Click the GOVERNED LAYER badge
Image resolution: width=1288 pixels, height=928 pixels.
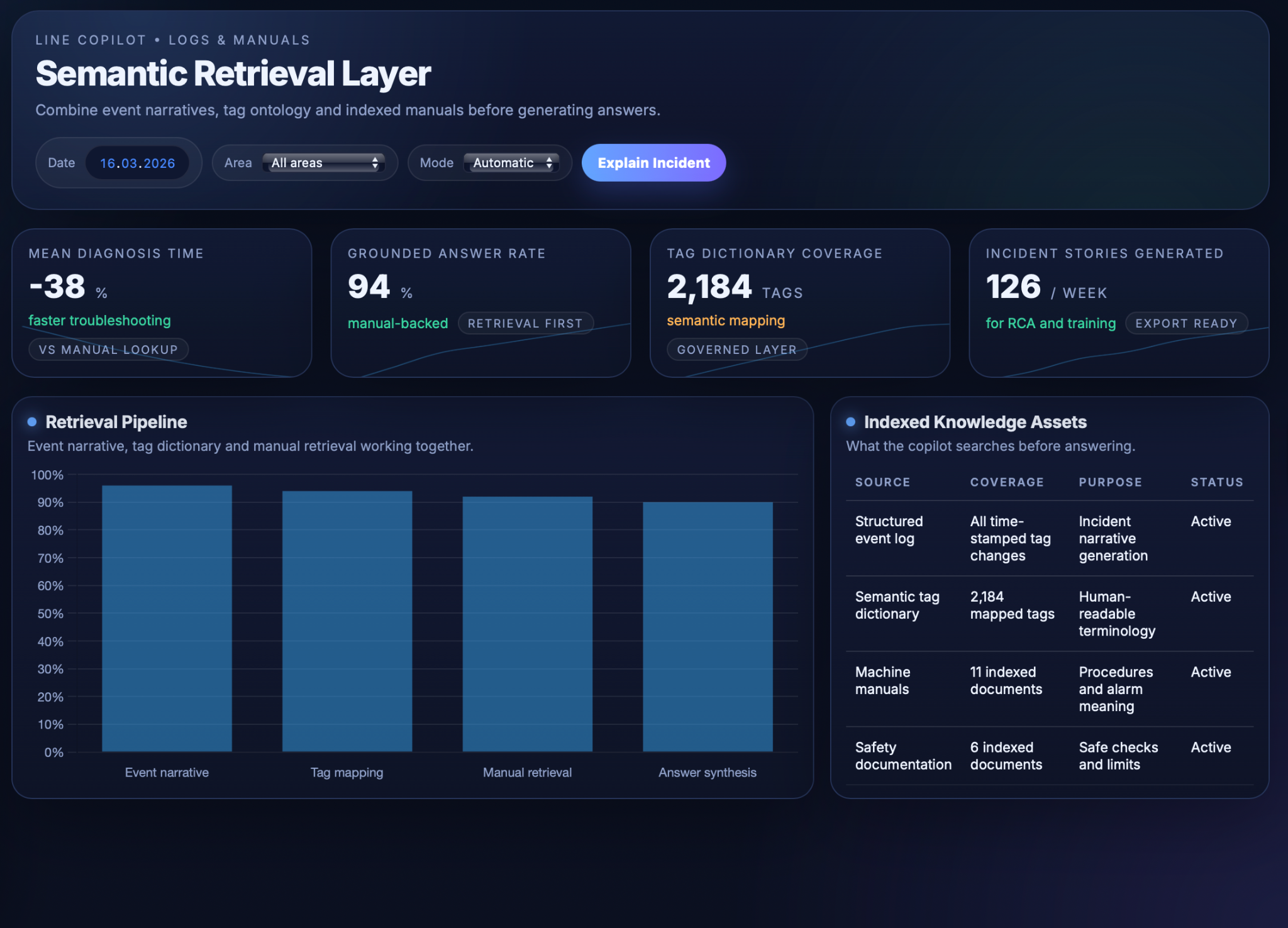tap(736, 350)
